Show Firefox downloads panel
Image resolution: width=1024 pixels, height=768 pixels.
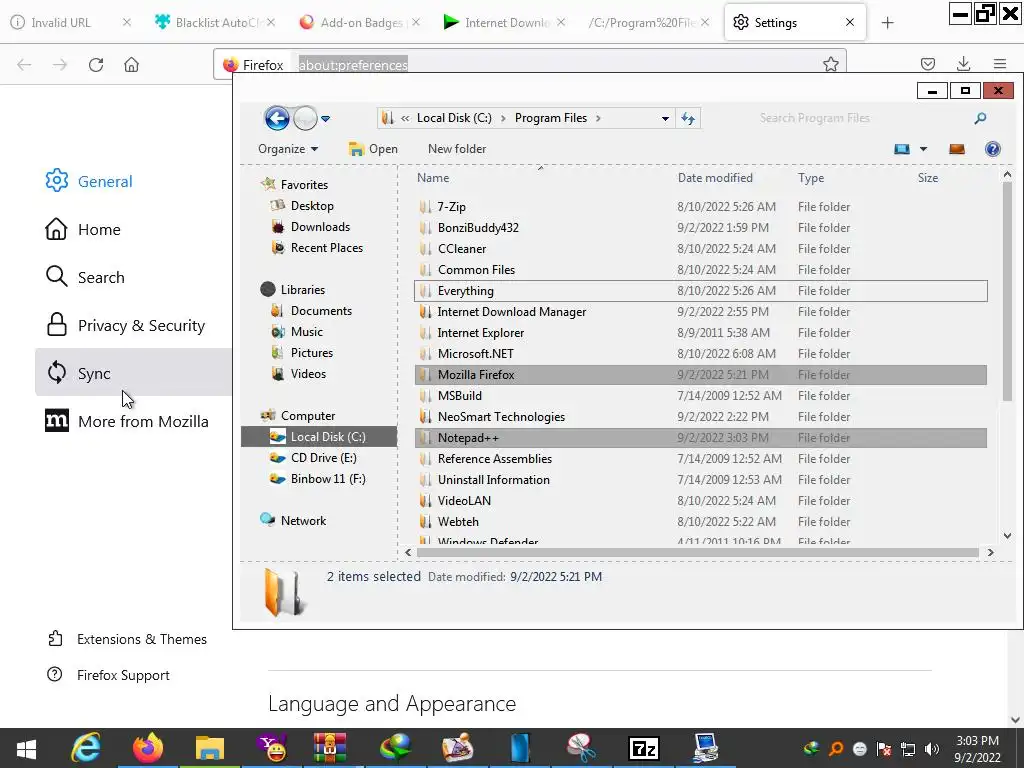[x=963, y=64]
